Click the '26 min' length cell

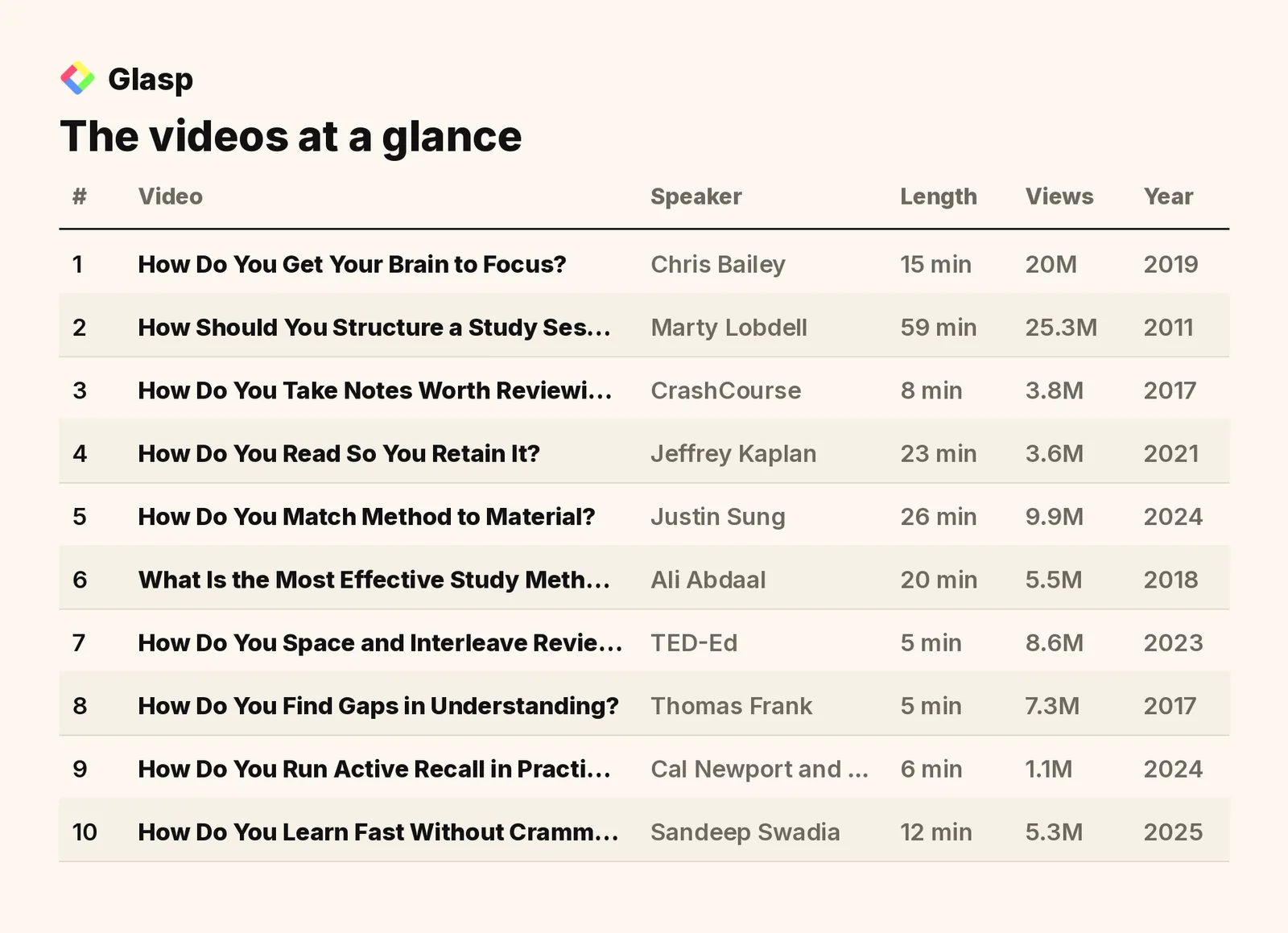point(939,517)
